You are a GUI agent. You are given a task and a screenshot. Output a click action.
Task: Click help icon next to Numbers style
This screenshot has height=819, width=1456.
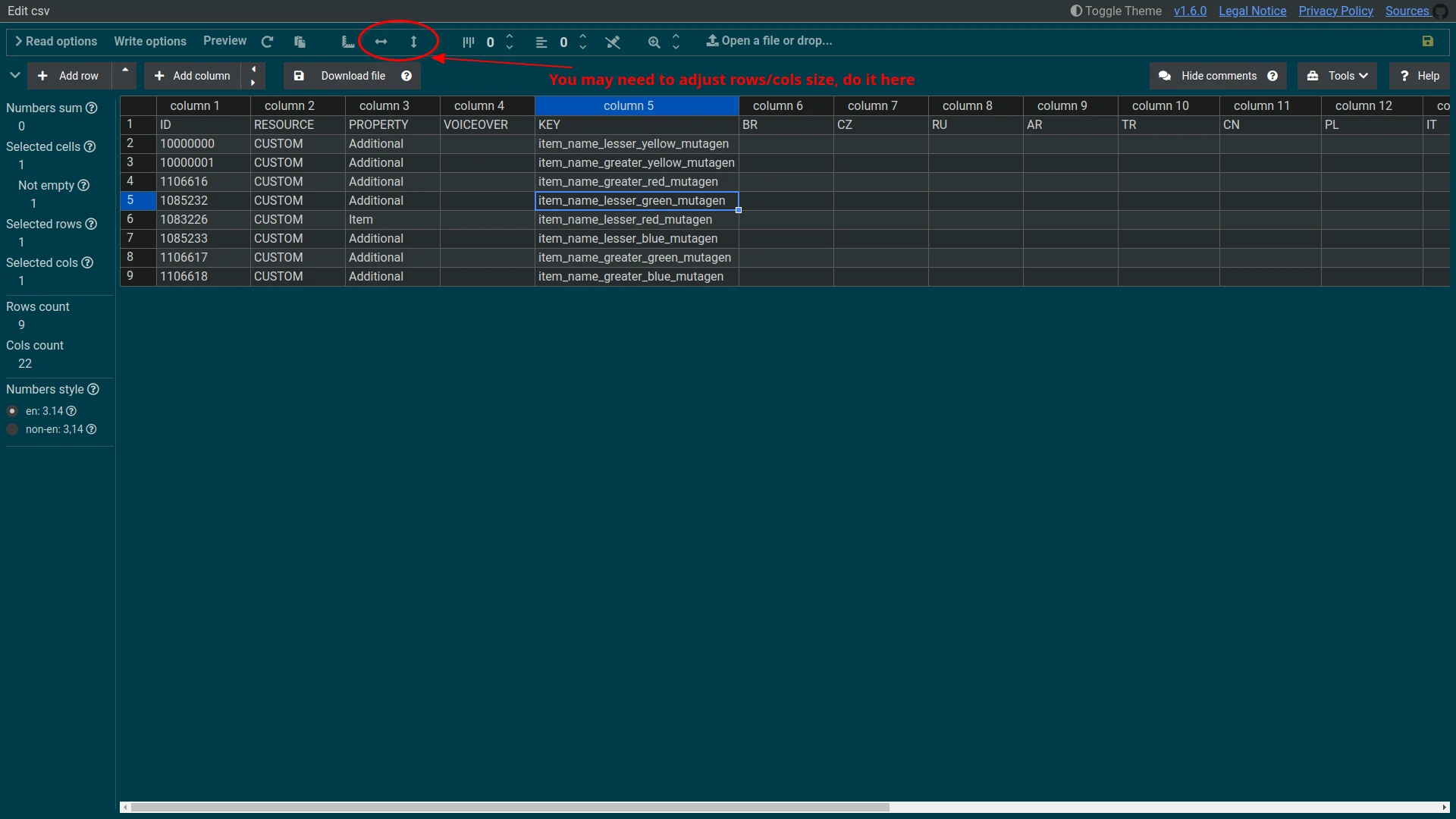click(x=93, y=389)
